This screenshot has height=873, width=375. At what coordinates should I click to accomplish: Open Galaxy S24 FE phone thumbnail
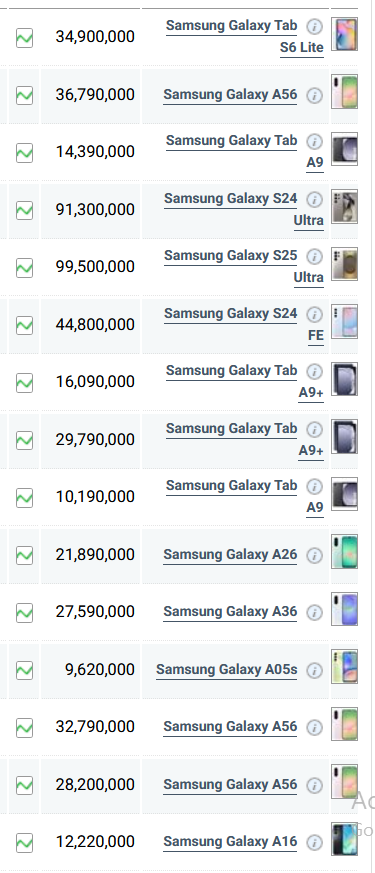coord(344,321)
